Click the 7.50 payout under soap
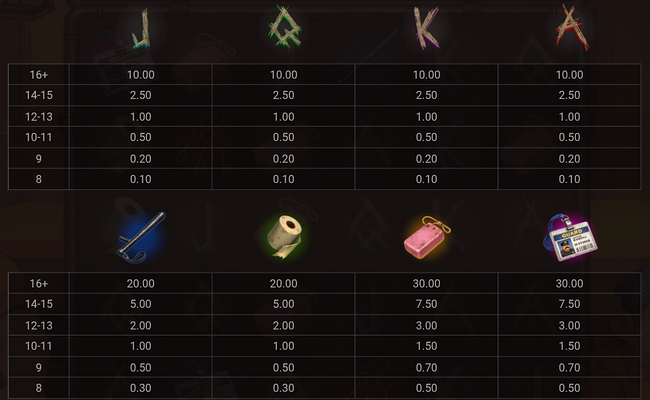Viewport: 650px width, 400px height. 427,304
